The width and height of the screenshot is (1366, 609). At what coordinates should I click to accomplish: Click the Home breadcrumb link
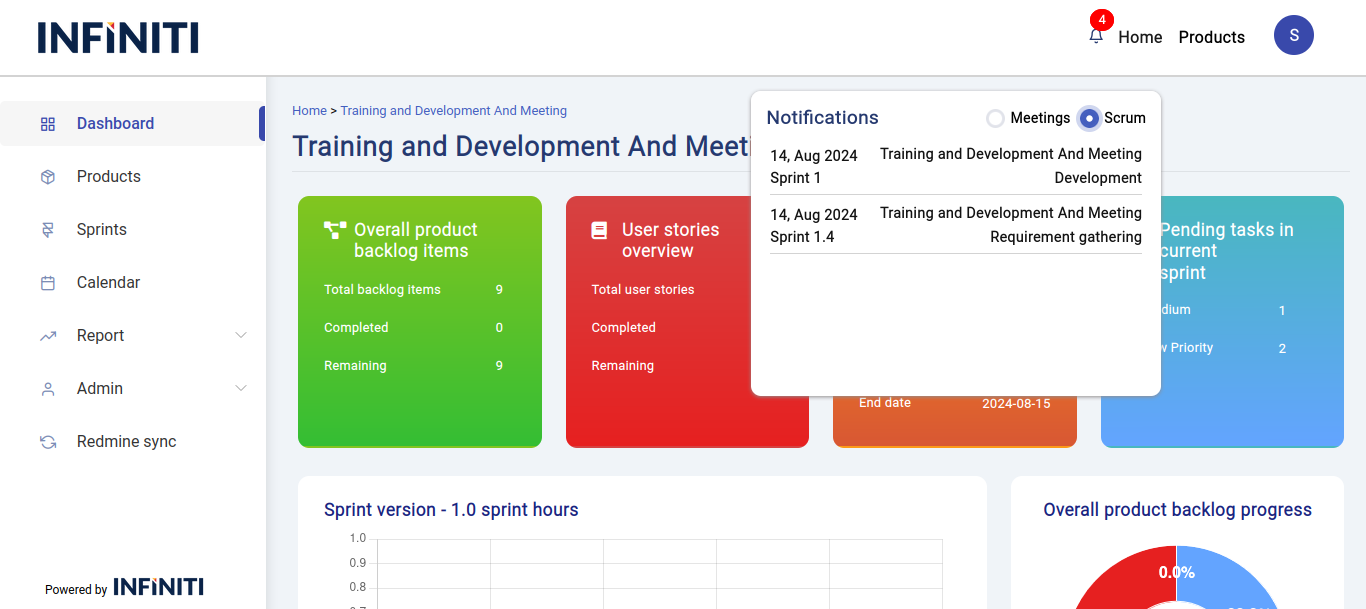coord(309,111)
